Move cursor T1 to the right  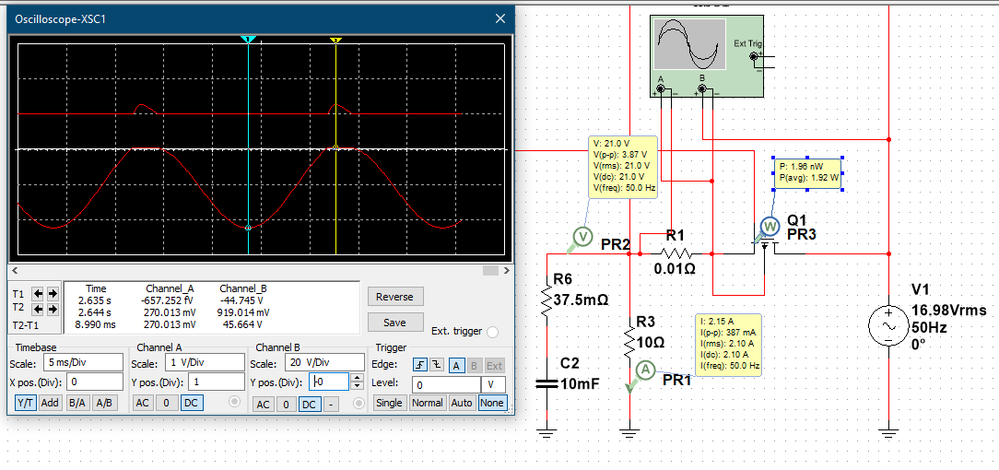(52, 294)
